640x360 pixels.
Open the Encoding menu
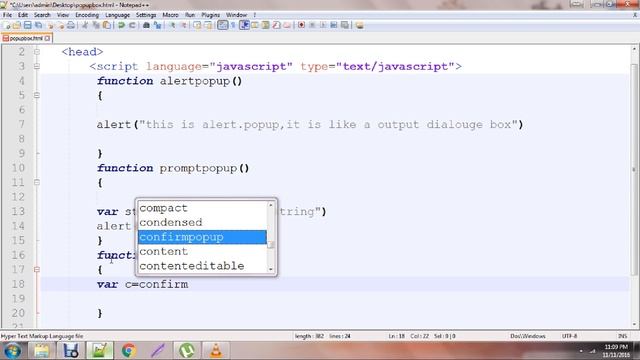point(87,15)
